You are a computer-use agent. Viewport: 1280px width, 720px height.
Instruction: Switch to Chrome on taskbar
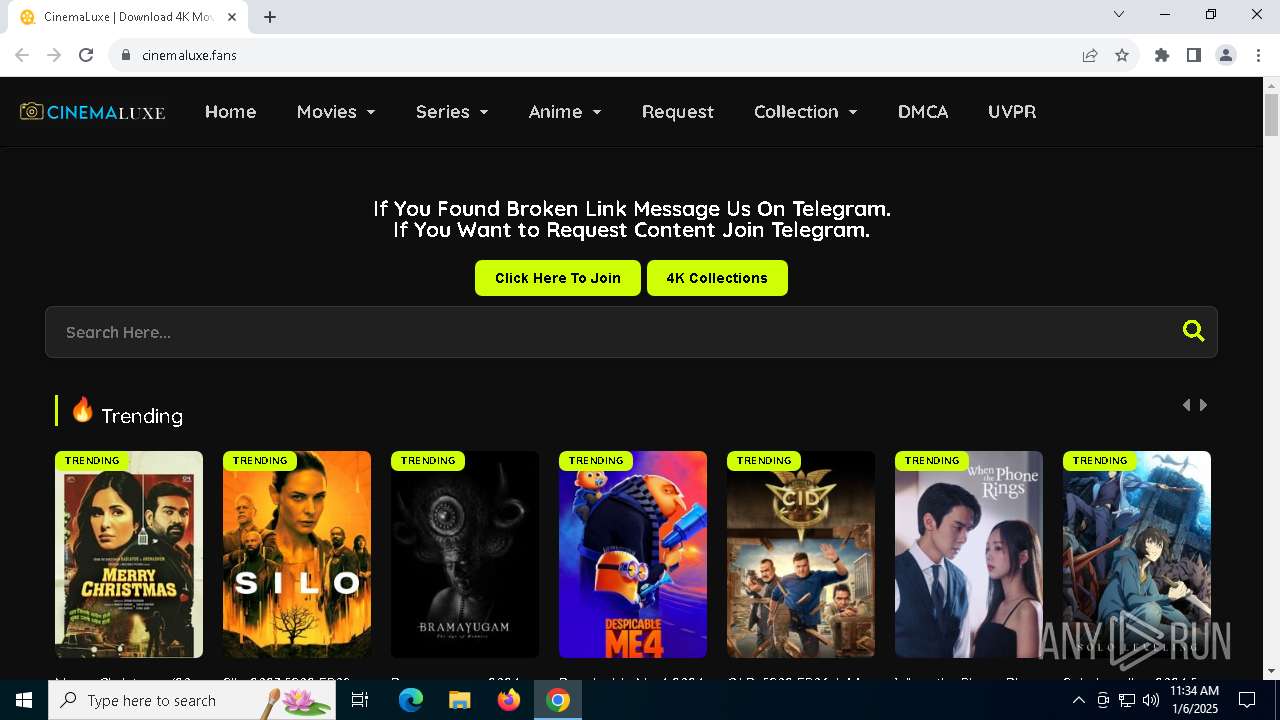[x=558, y=700]
